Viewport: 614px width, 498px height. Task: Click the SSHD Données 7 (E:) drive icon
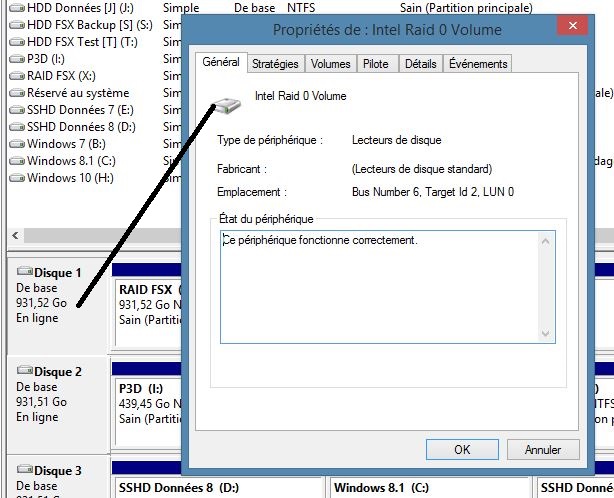point(17,110)
